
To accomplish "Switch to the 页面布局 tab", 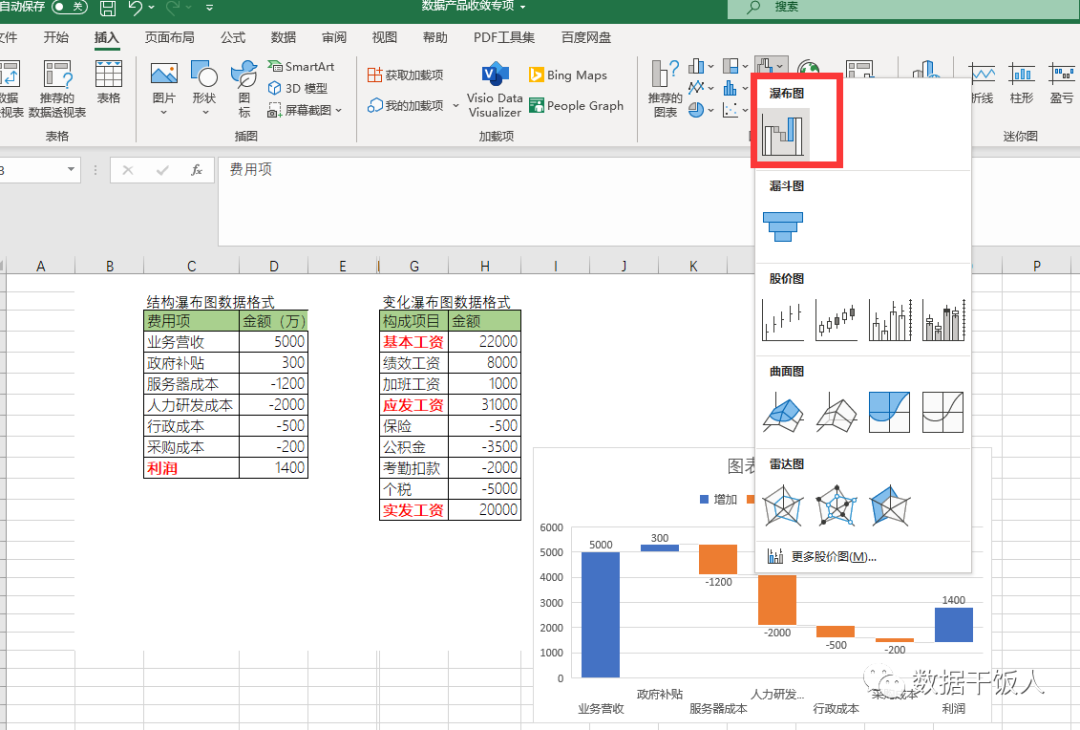I will 169,37.
